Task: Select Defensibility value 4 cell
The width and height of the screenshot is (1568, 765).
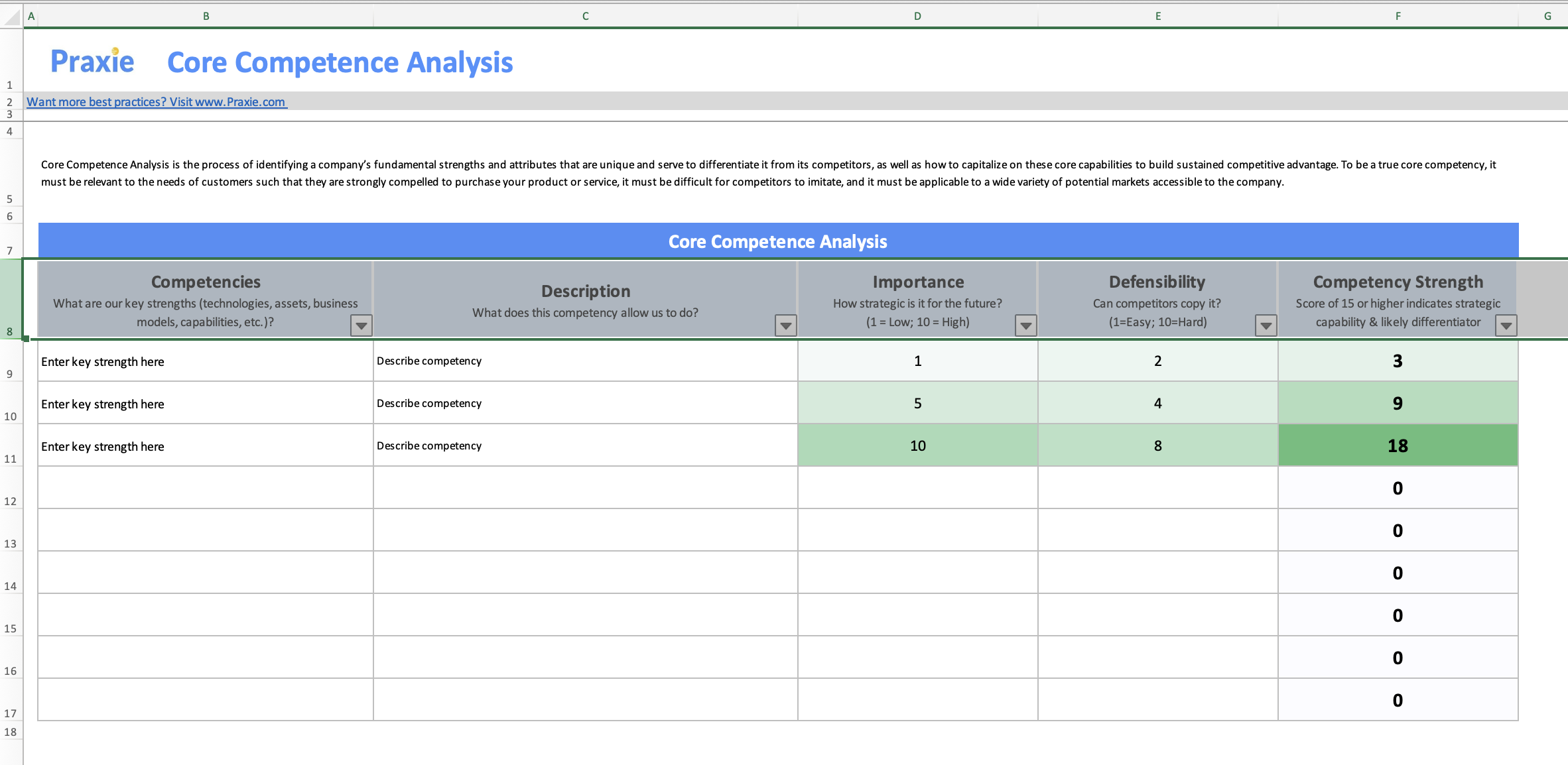Action: pos(1158,404)
